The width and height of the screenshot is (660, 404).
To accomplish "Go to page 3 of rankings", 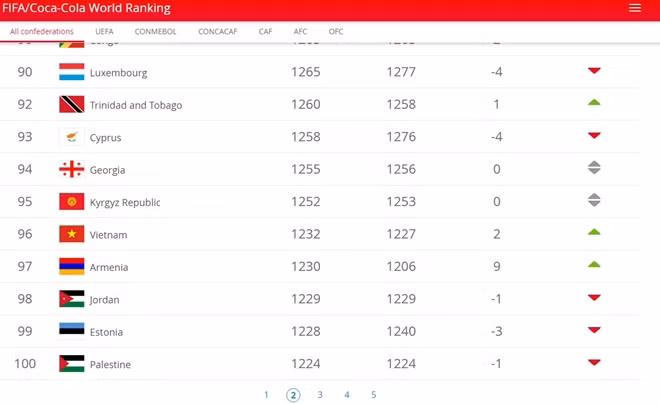I will 320,395.
